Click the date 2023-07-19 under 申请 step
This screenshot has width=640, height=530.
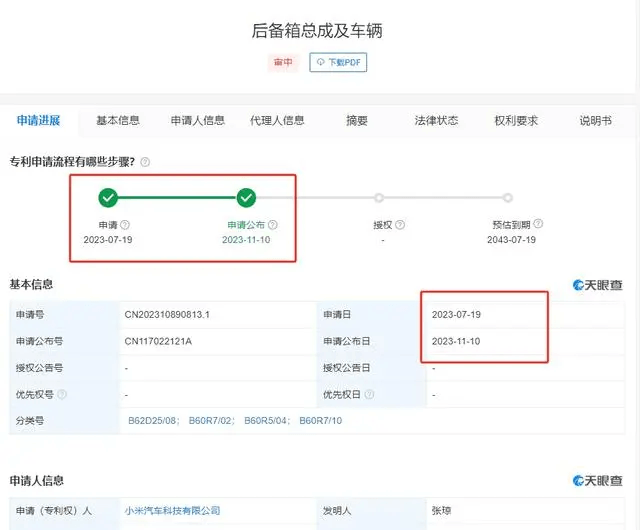pyautogui.click(x=108, y=240)
